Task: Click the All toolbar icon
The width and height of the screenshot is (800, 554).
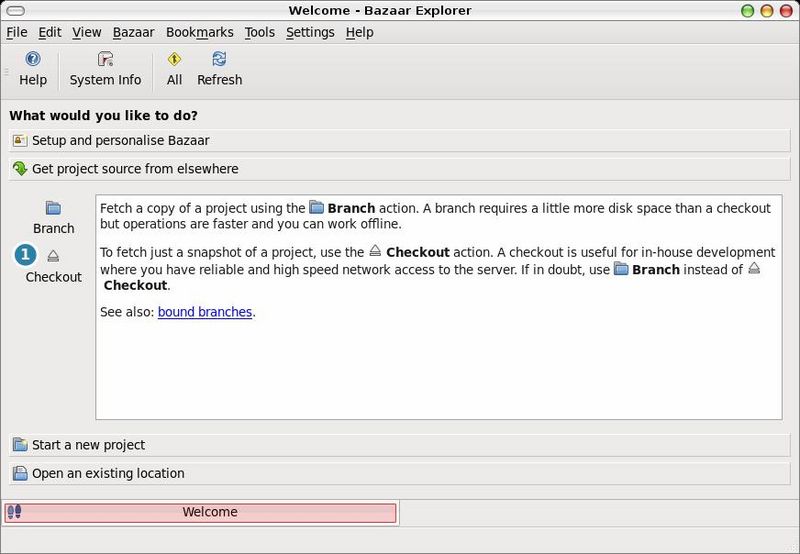Action: [x=174, y=59]
